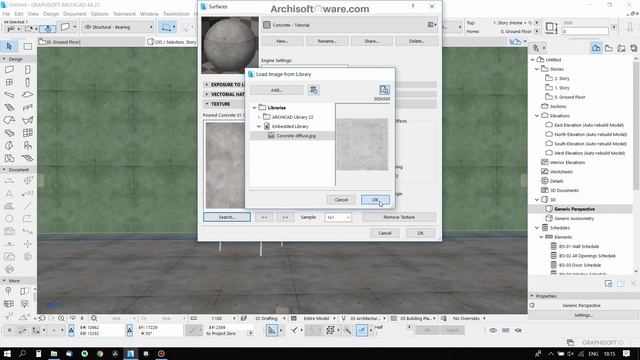
Task: Click the Rename... button in Surfaces
Action: coord(327,41)
